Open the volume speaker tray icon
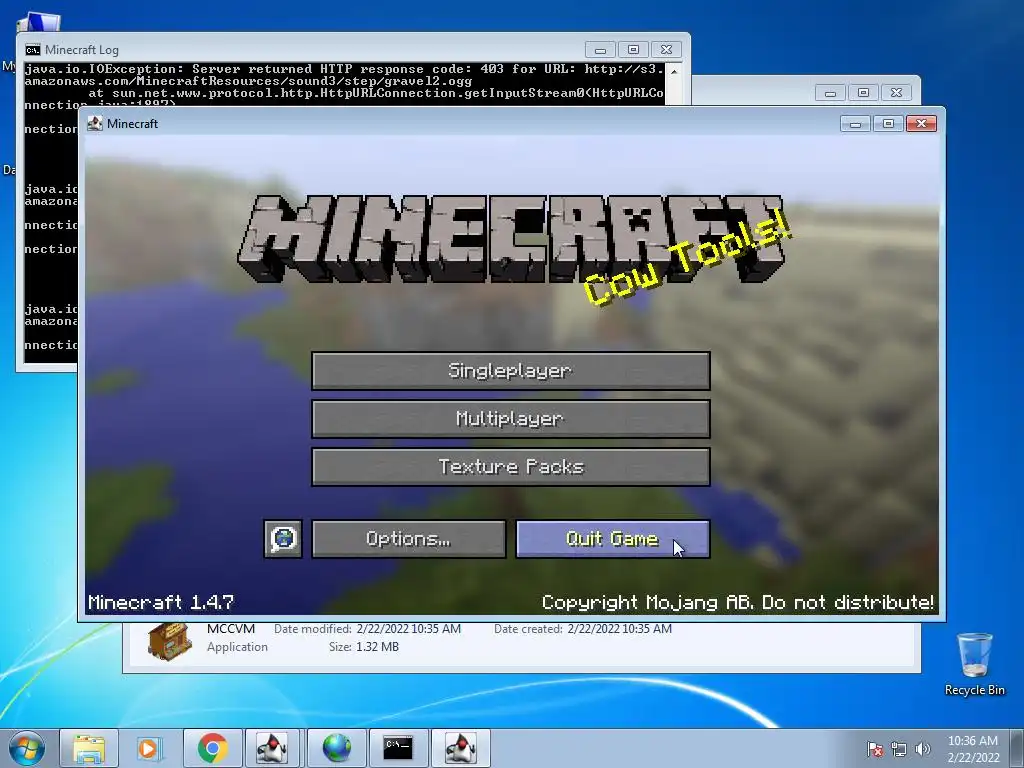1024x768 pixels. tap(922, 749)
